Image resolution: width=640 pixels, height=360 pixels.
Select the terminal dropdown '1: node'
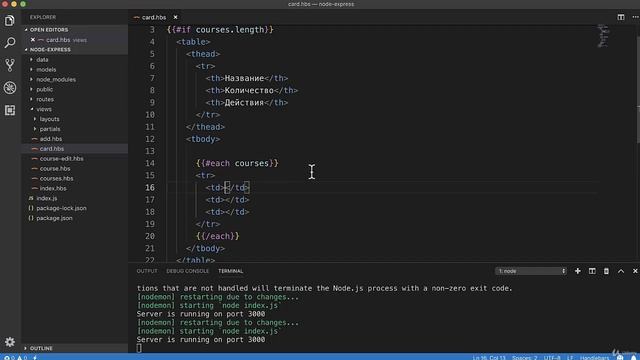pos(531,271)
